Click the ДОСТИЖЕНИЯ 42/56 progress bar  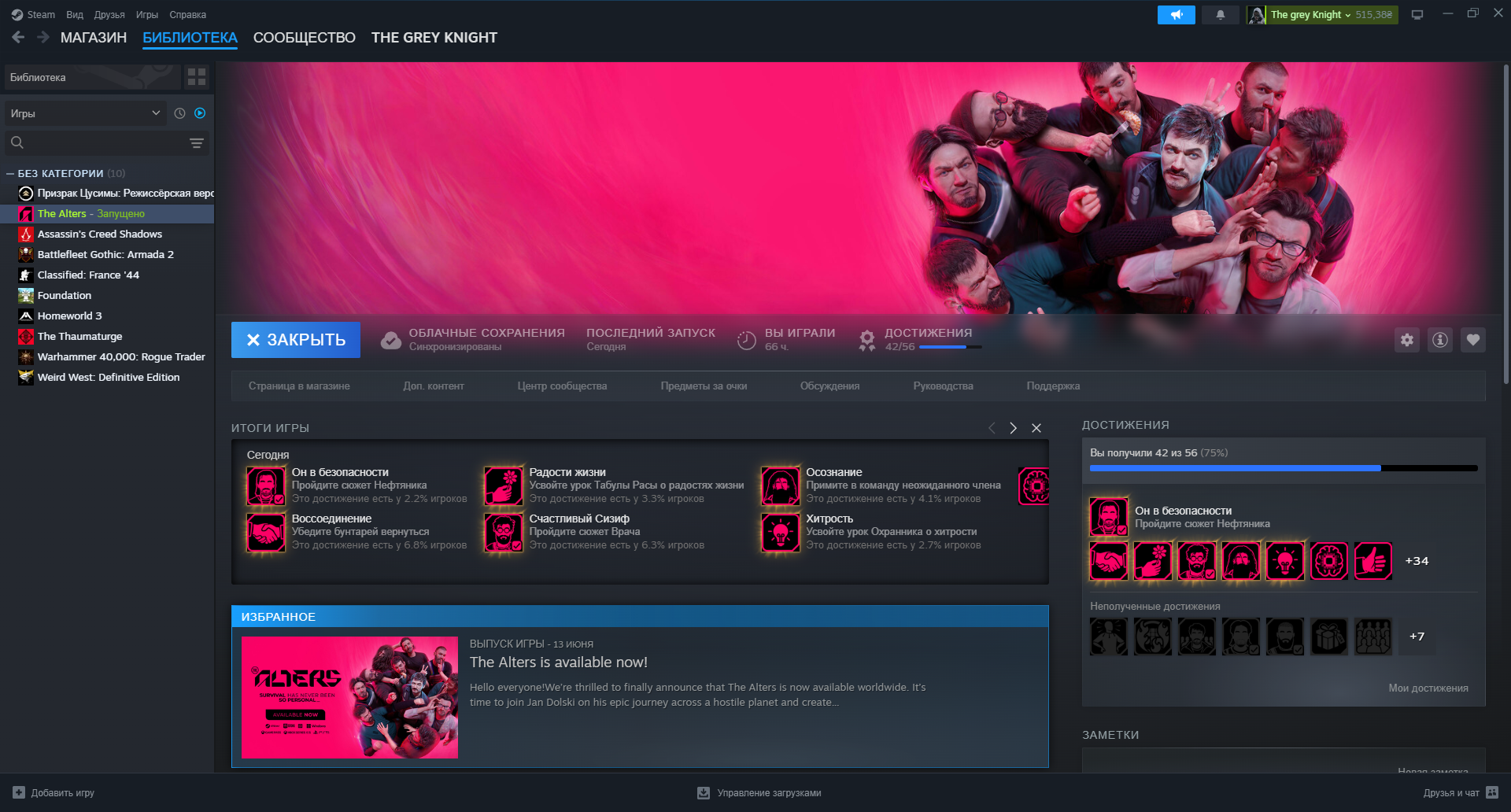[950, 347]
